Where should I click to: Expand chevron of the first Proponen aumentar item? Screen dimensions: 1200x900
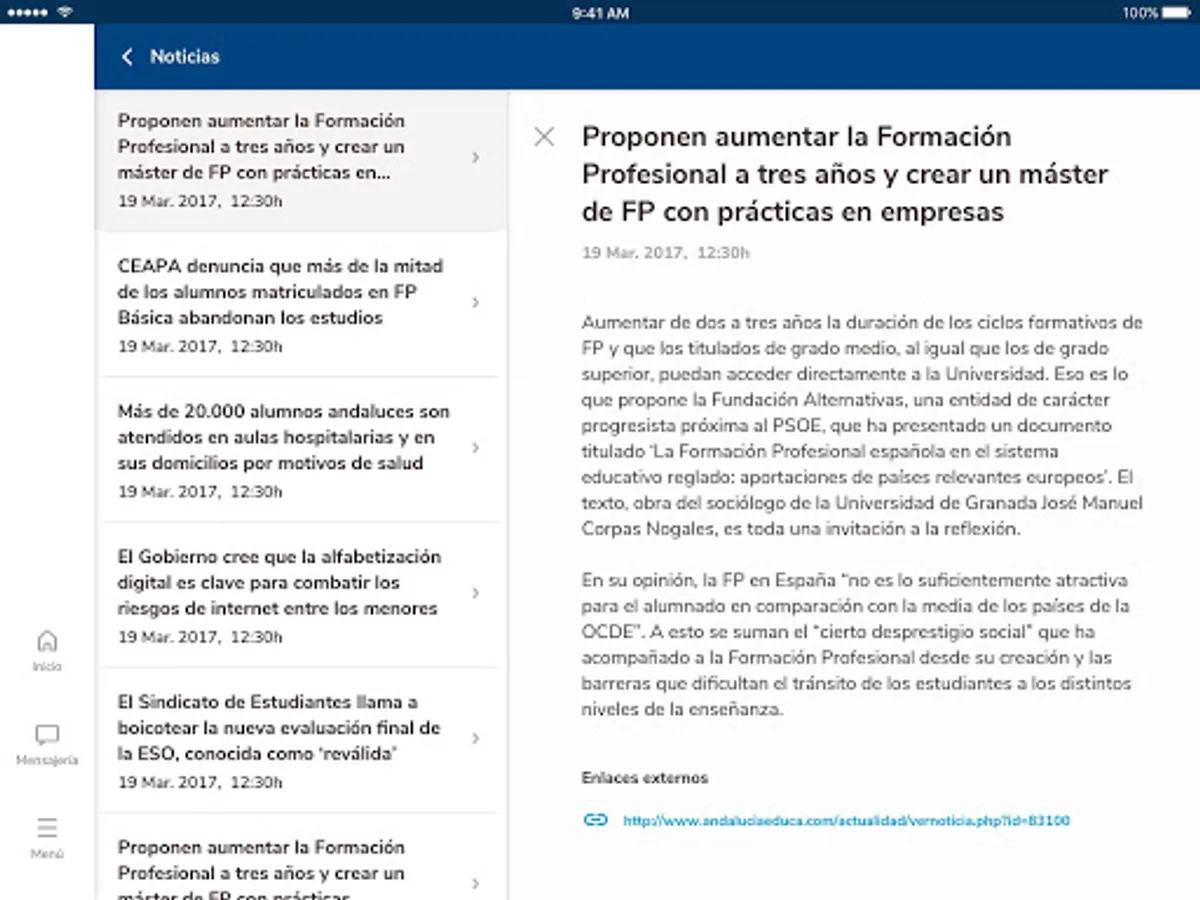[x=476, y=157]
